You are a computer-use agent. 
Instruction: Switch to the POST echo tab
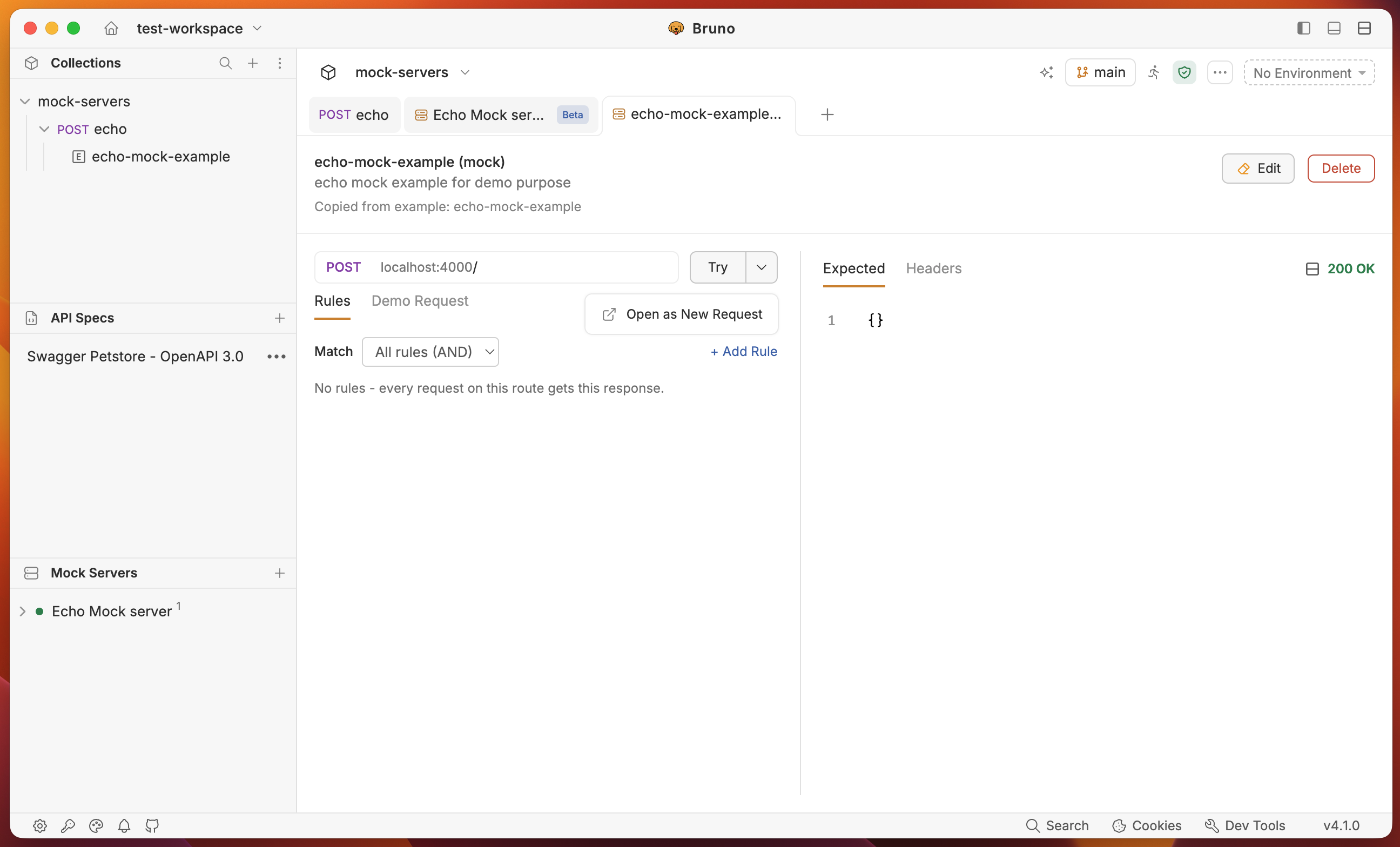(353, 115)
